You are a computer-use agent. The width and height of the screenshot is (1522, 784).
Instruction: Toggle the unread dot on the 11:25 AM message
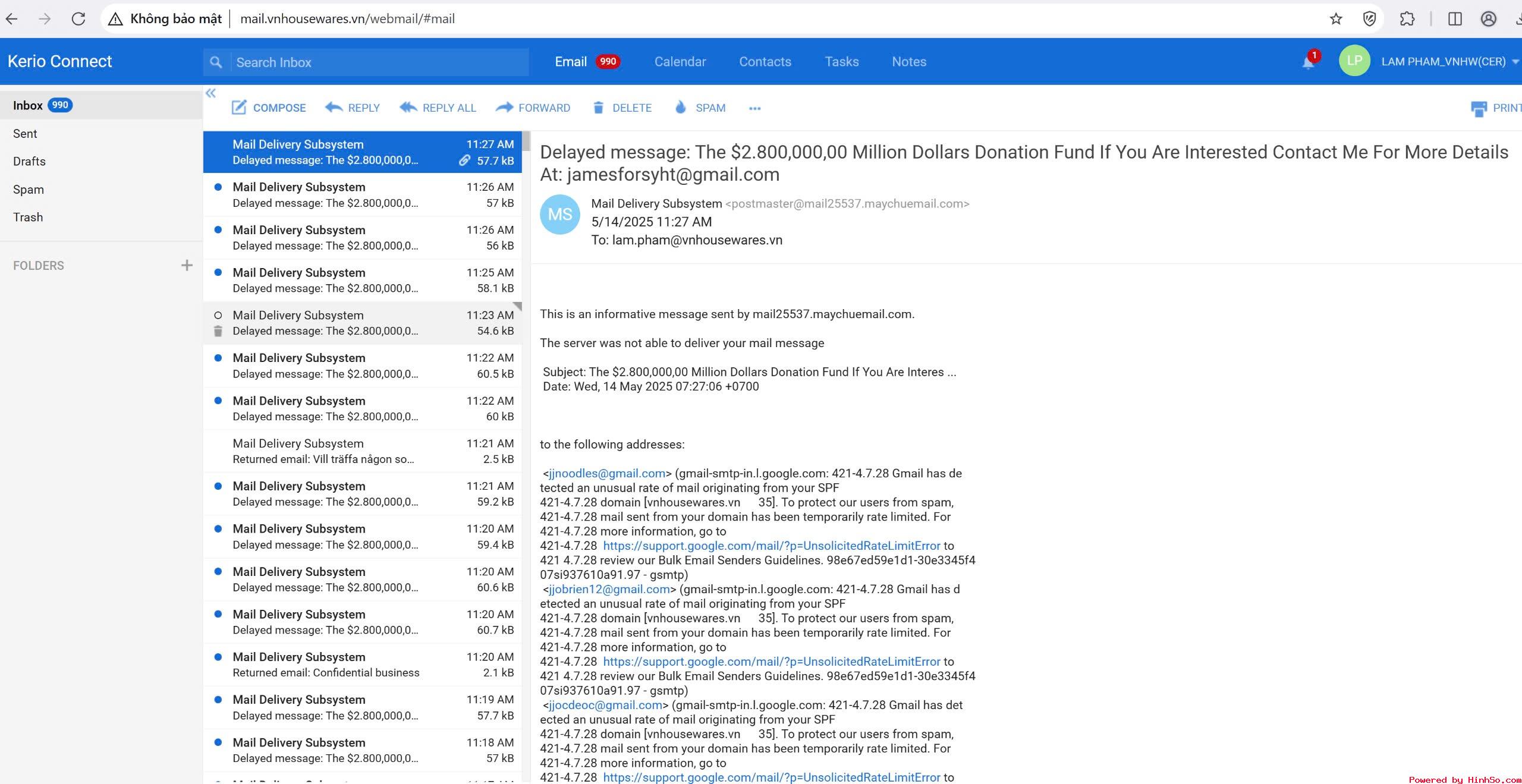tap(218, 273)
